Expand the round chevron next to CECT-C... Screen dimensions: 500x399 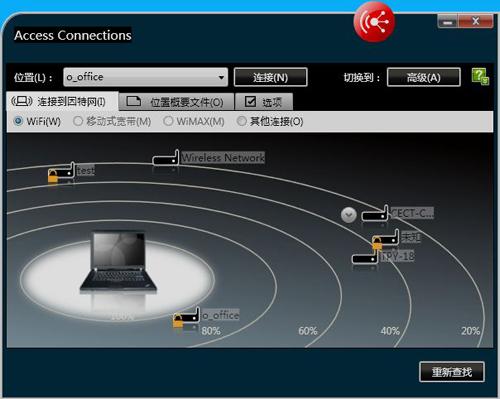pyautogui.click(x=349, y=215)
